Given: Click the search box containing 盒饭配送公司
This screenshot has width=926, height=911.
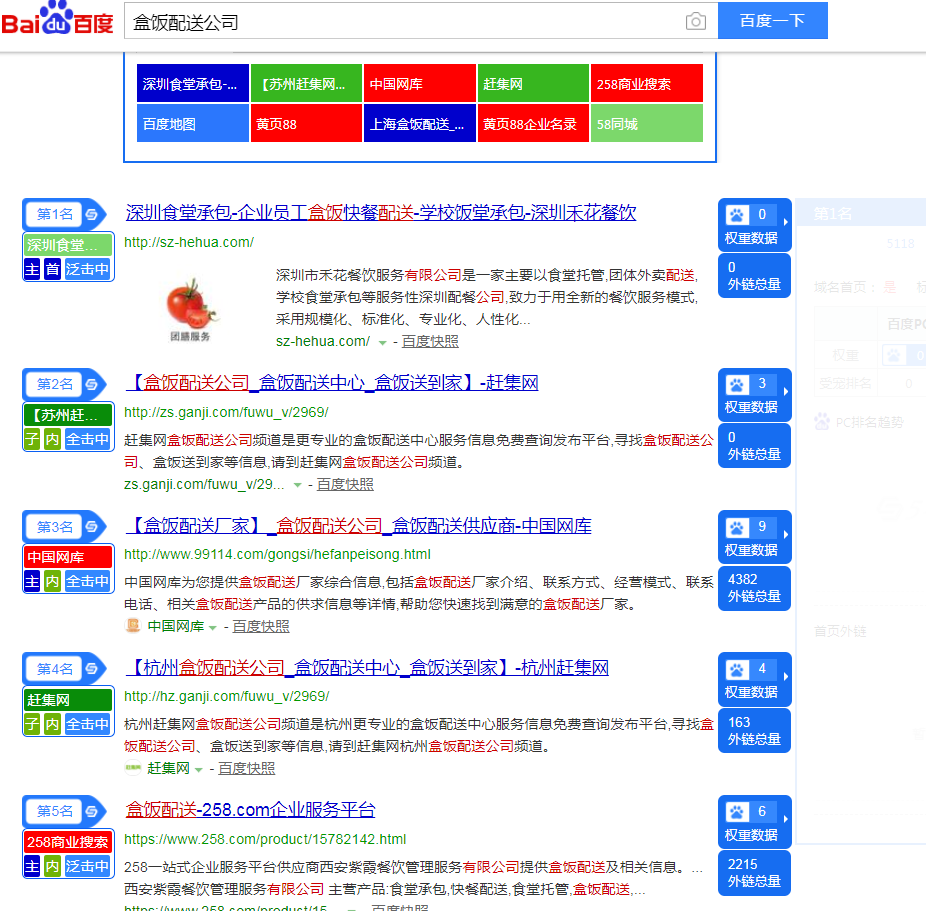Looking at the screenshot, I should (421, 21).
